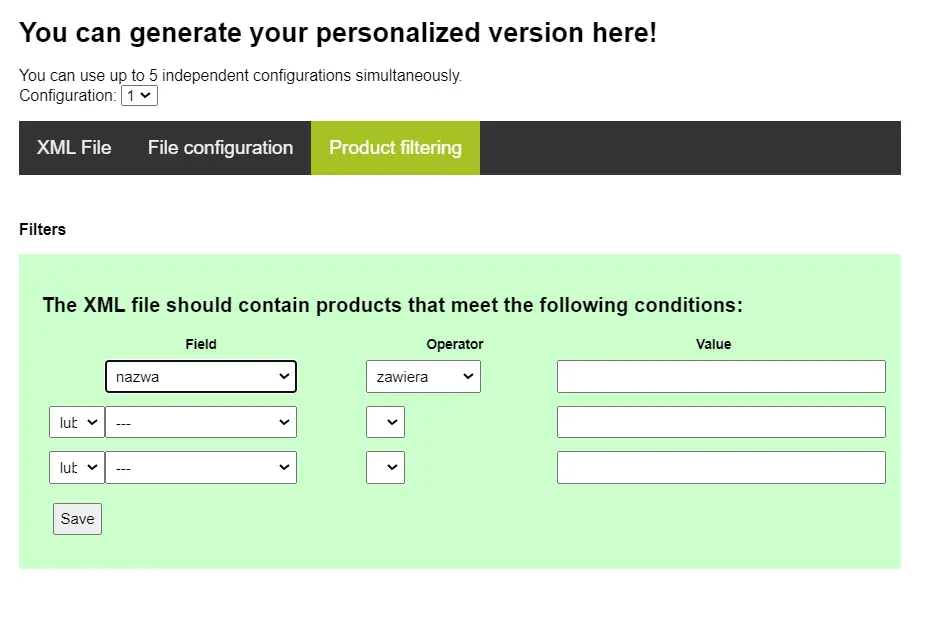The height and width of the screenshot is (622, 944).
Task: Open the empty operator dropdown in row two
Action: click(x=385, y=421)
